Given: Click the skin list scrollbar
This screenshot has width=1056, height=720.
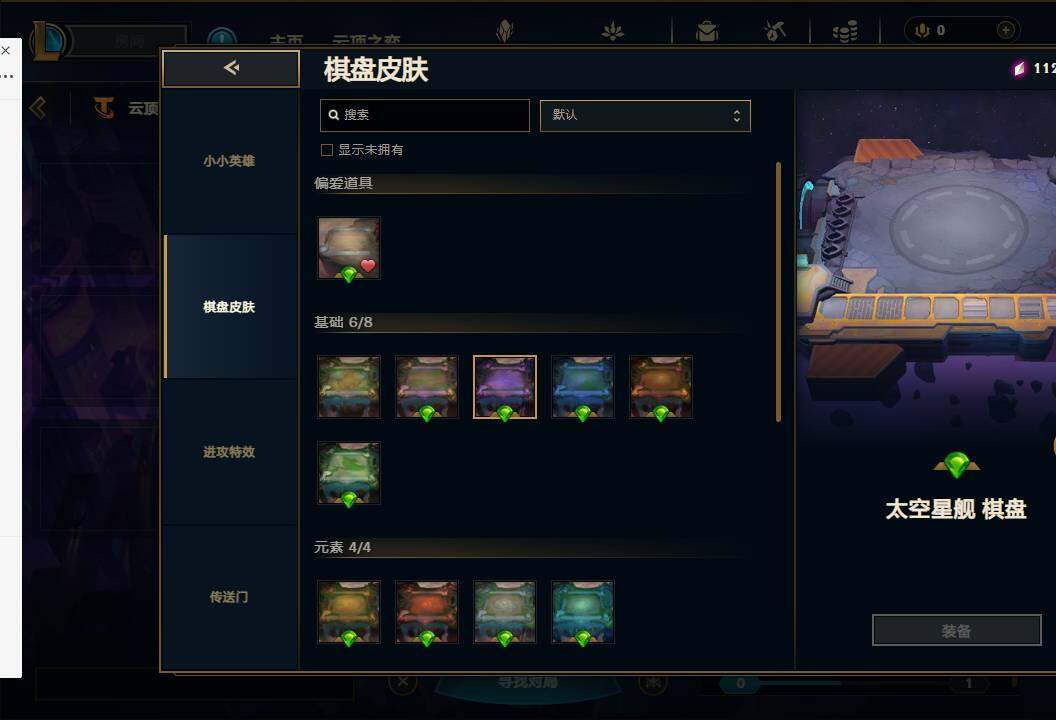Looking at the screenshot, I should (779, 292).
